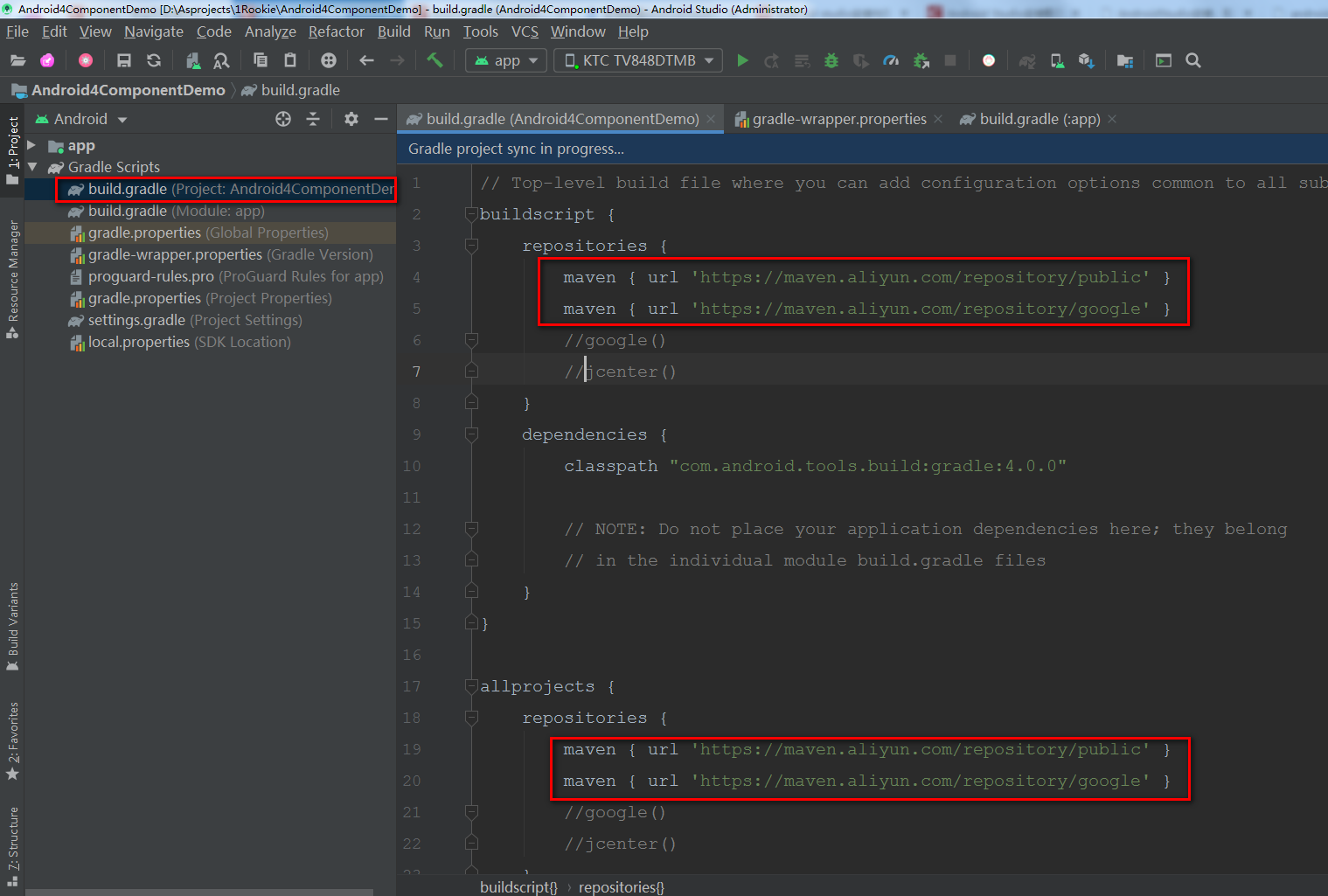Open the 2: Favorites side panel
Image resolution: width=1328 pixels, height=896 pixels.
point(12,742)
